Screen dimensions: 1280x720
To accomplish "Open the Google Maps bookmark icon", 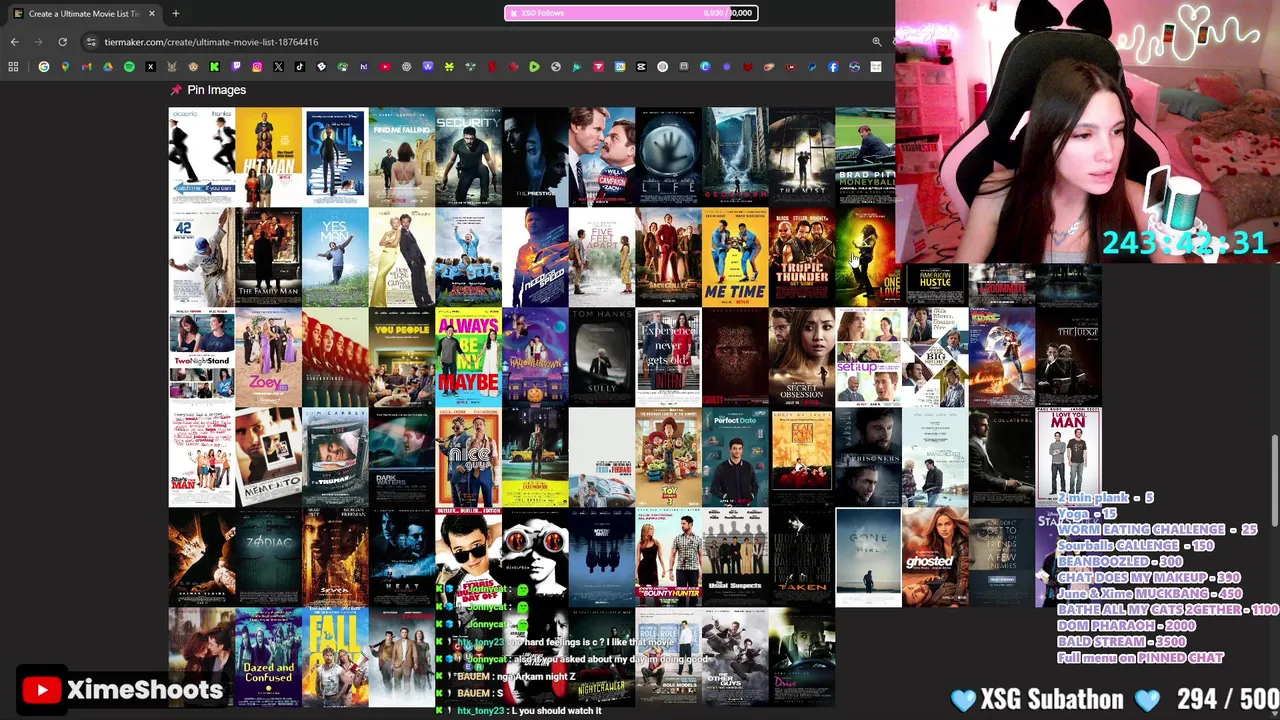I will pyautogui.click(x=65, y=67).
